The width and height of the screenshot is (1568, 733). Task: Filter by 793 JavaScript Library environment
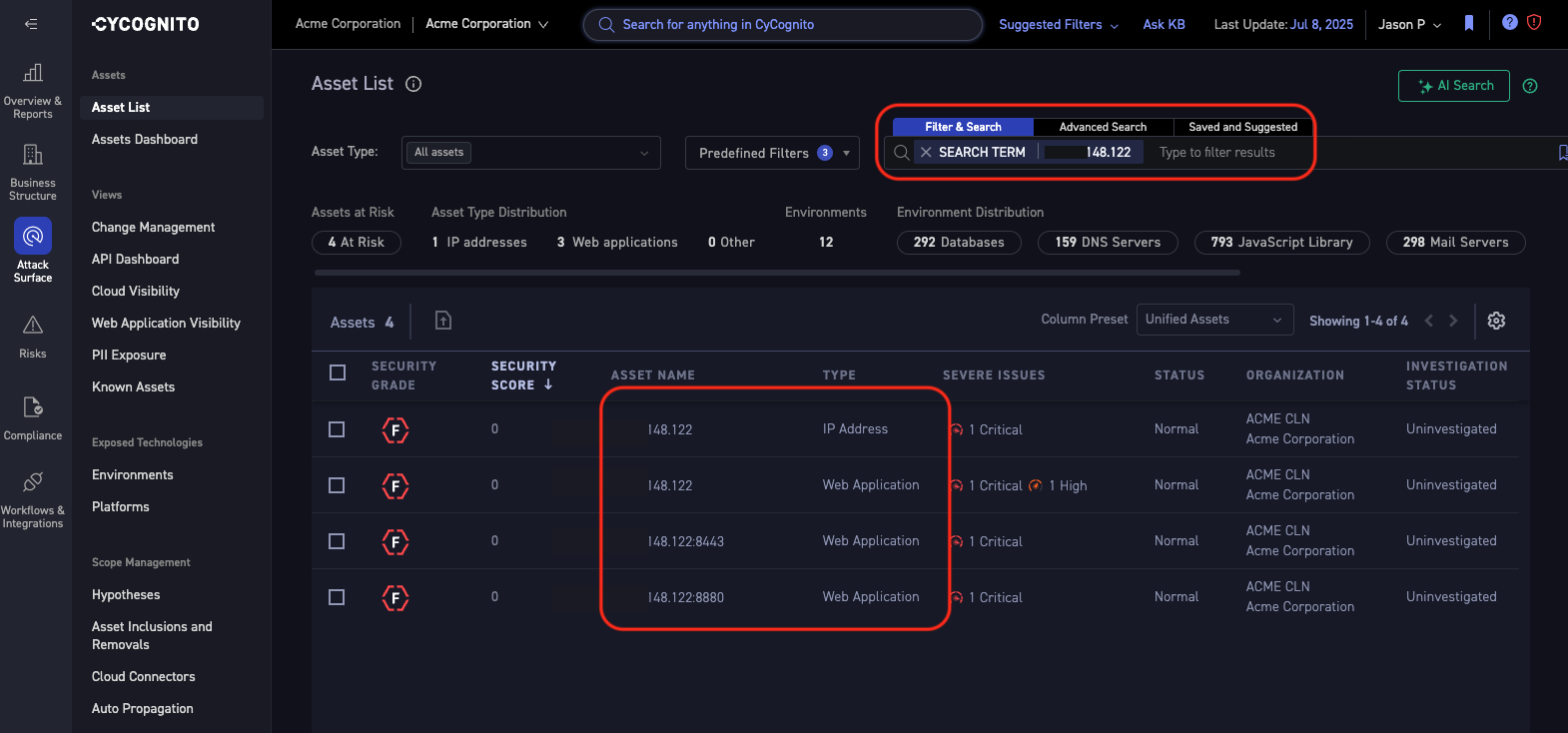coord(1281,243)
